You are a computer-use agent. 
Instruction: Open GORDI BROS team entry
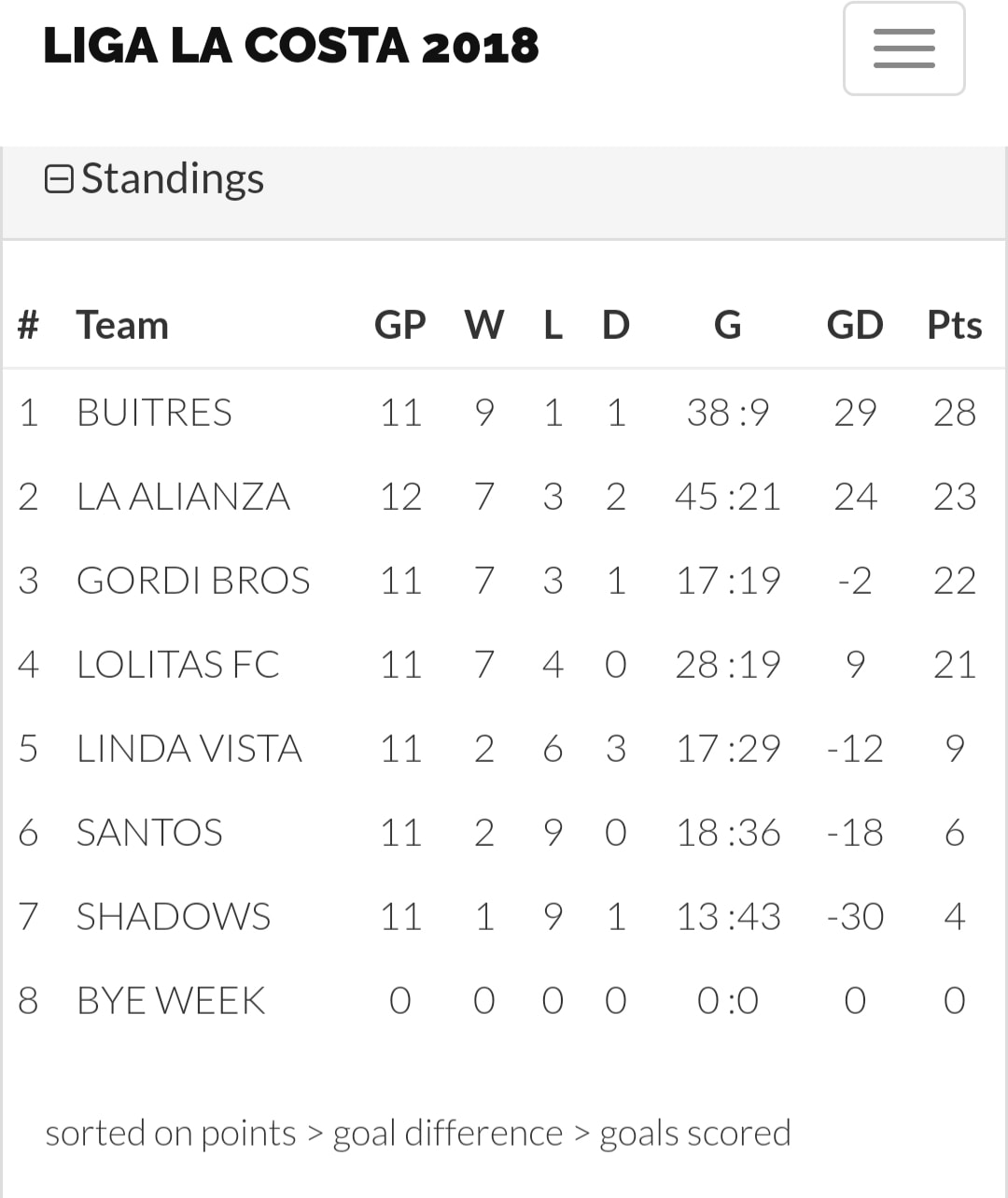193,580
